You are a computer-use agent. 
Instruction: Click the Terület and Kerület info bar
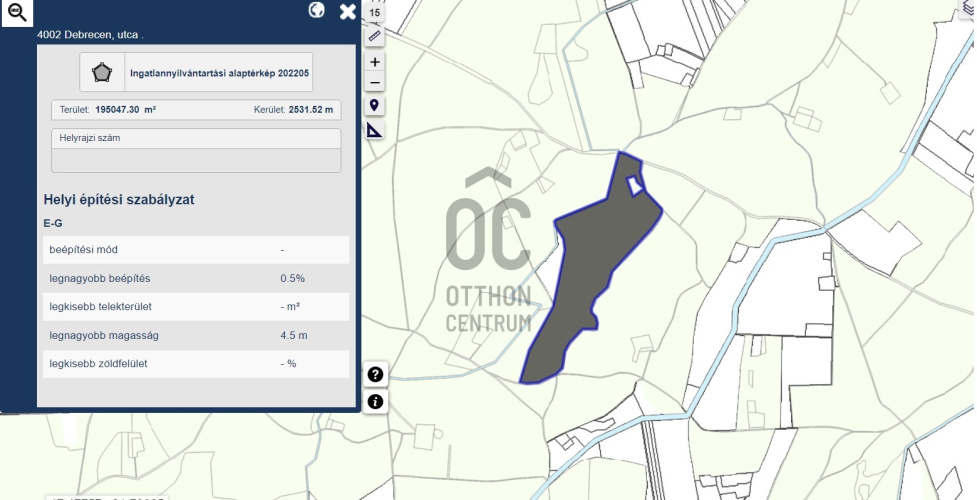196,109
